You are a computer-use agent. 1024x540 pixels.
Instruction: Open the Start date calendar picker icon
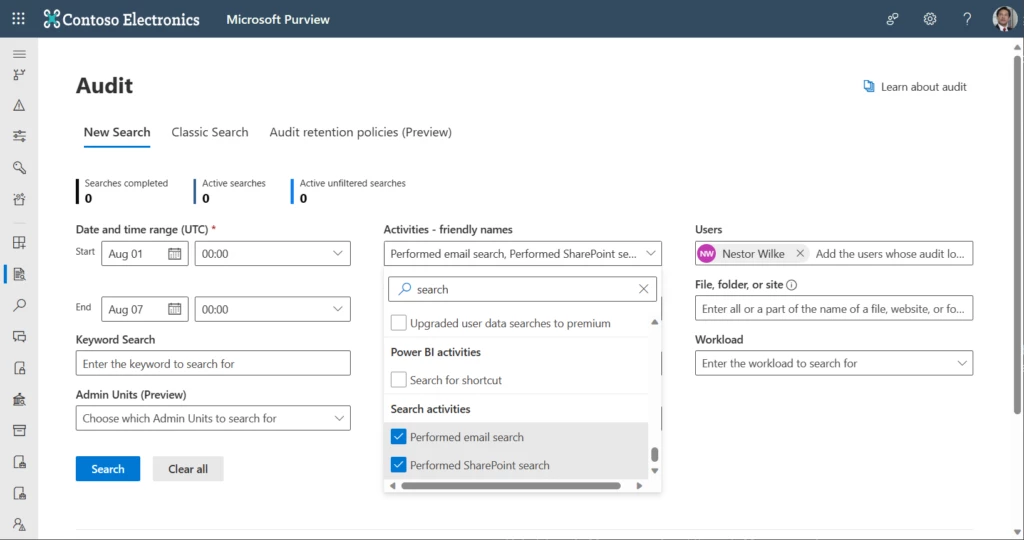click(x=174, y=253)
